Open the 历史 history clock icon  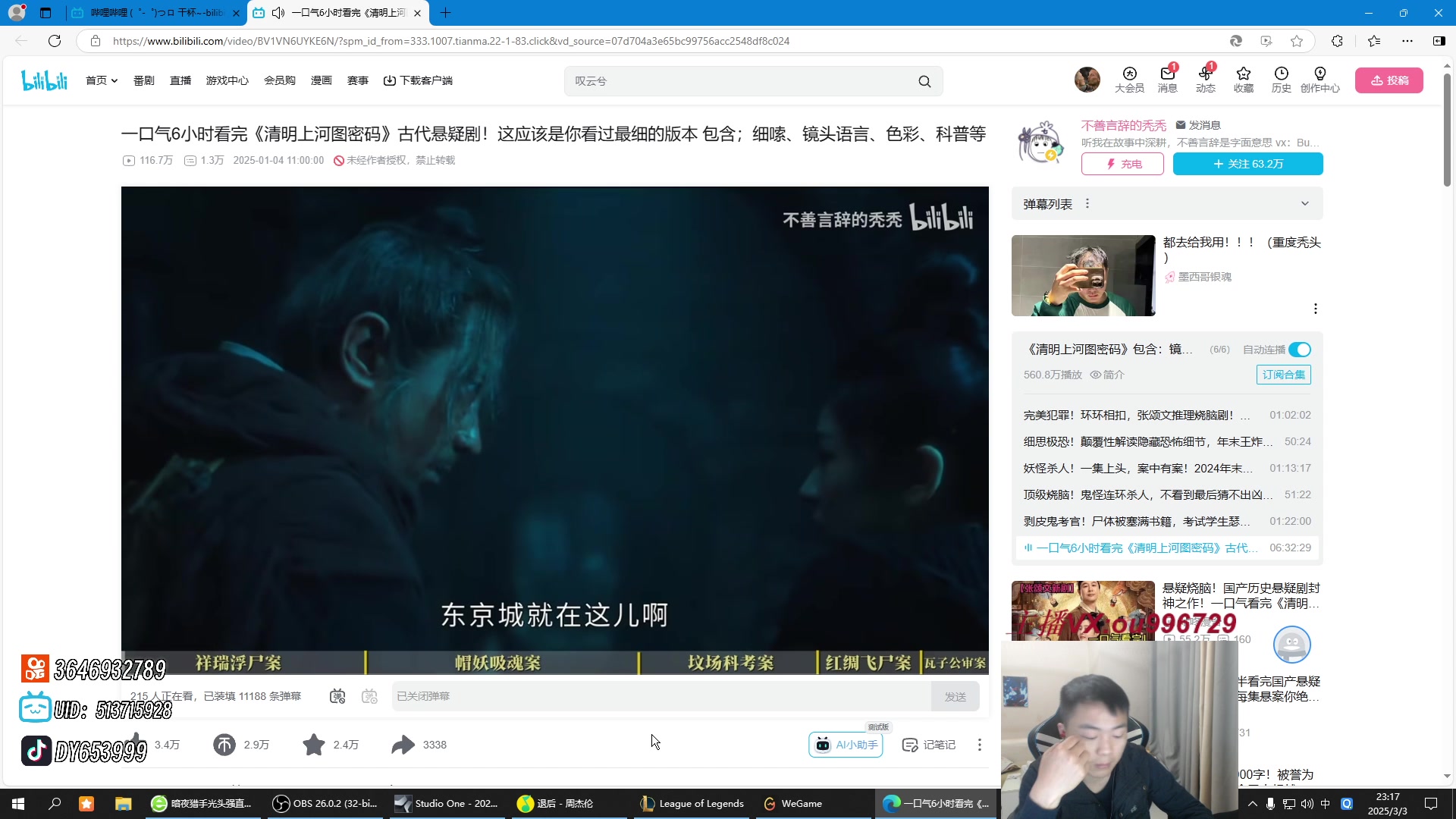[1281, 80]
